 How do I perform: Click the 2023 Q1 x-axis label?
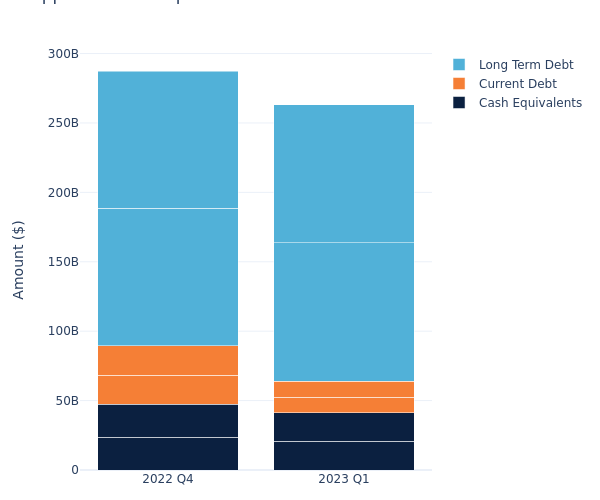(x=344, y=479)
